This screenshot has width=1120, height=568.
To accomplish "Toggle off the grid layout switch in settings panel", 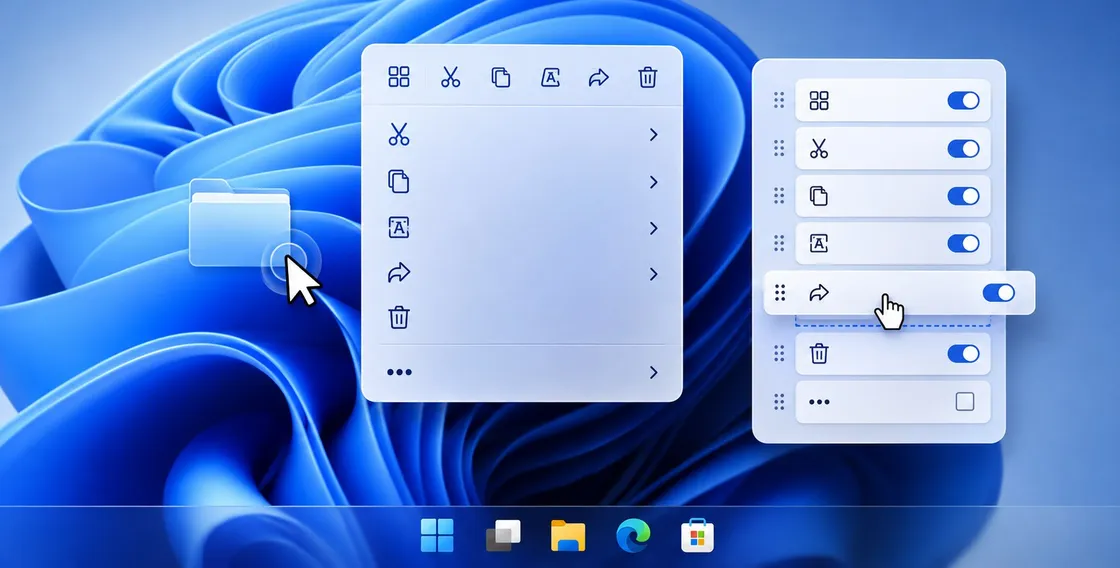I will [963, 101].
